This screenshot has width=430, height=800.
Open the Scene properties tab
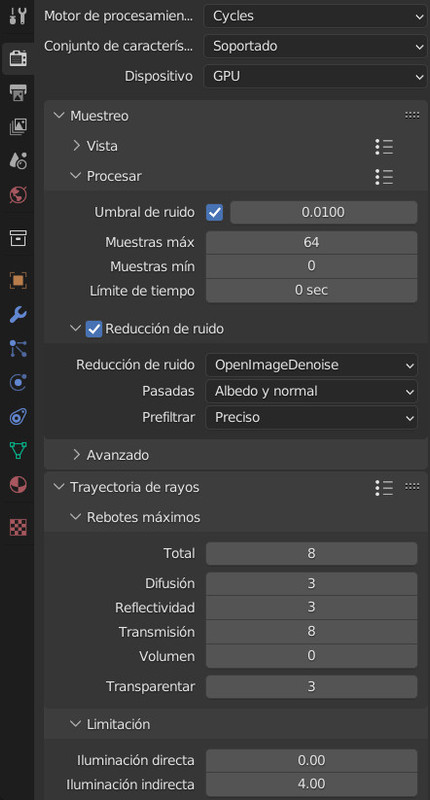[x=18, y=161]
